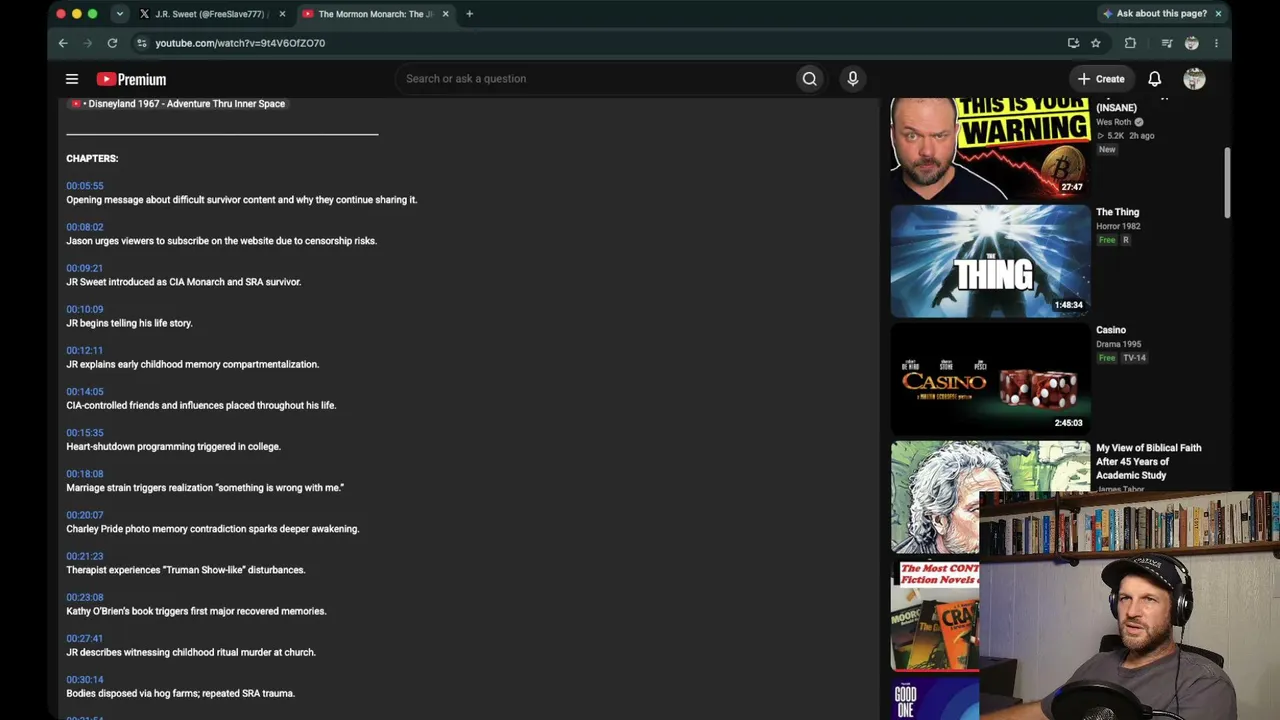Open the Casino video title
The image size is (1280, 720).
(1111, 330)
